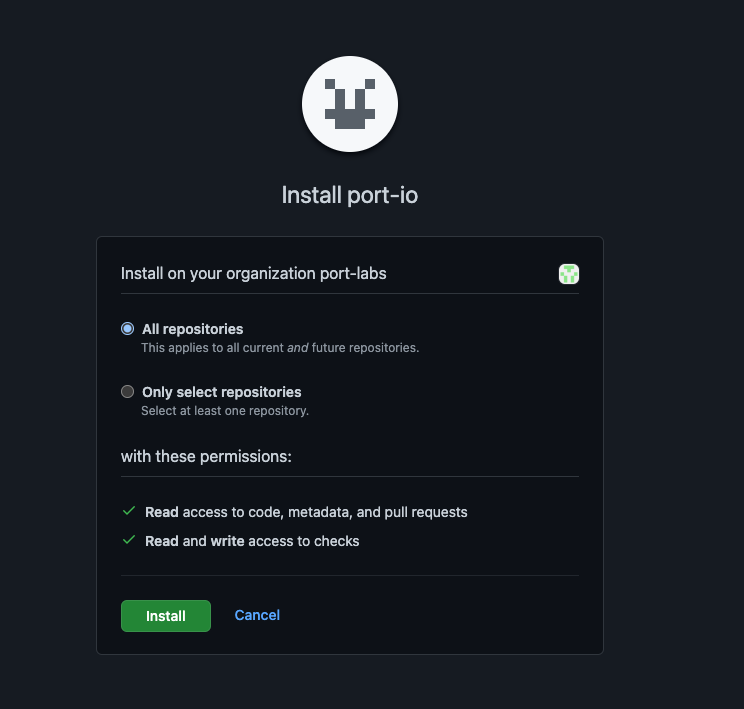Click the with these permissions heading
The width and height of the screenshot is (744, 709).
point(206,457)
